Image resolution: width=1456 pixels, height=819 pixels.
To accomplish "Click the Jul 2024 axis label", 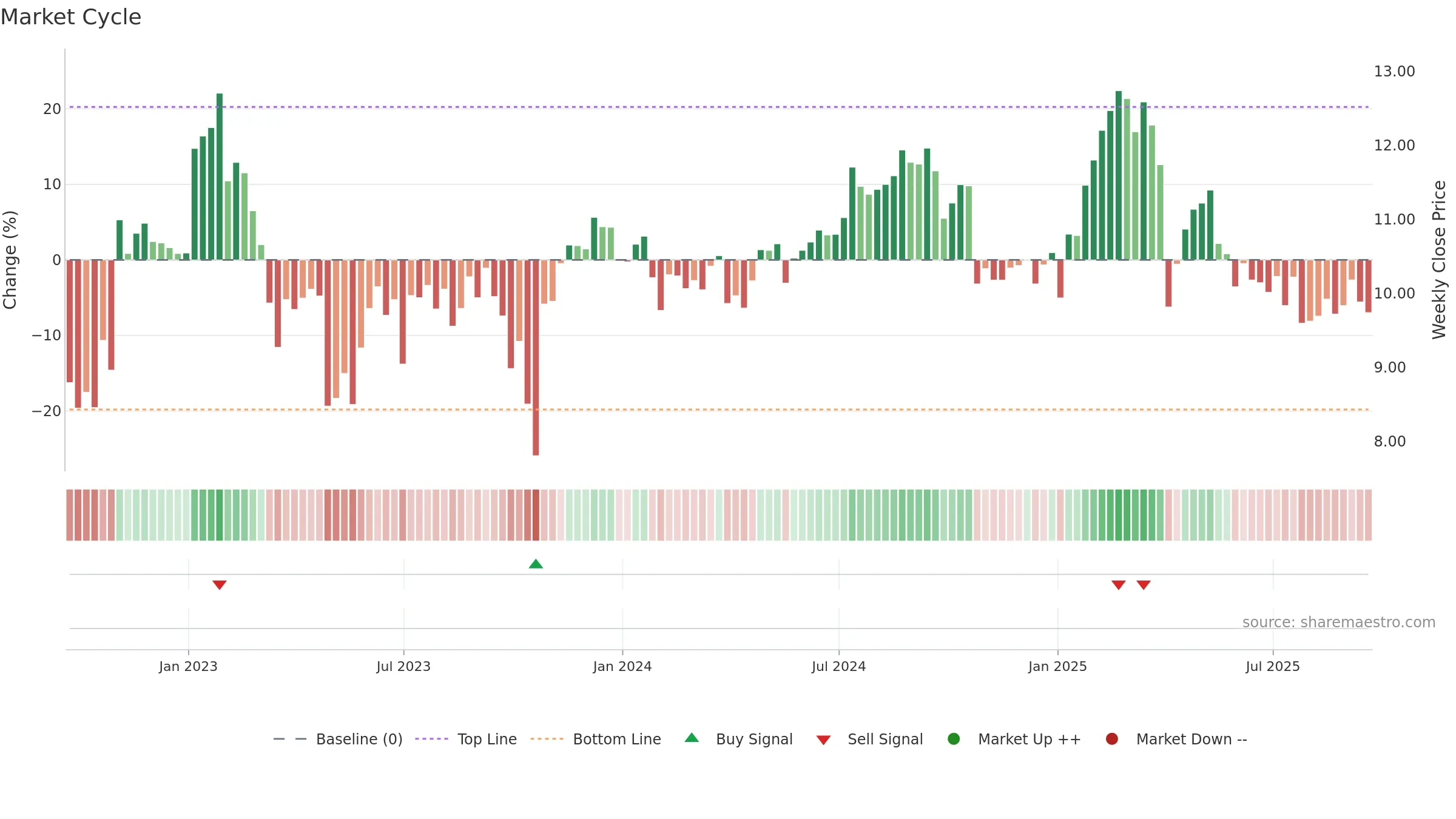I will [839, 667].
